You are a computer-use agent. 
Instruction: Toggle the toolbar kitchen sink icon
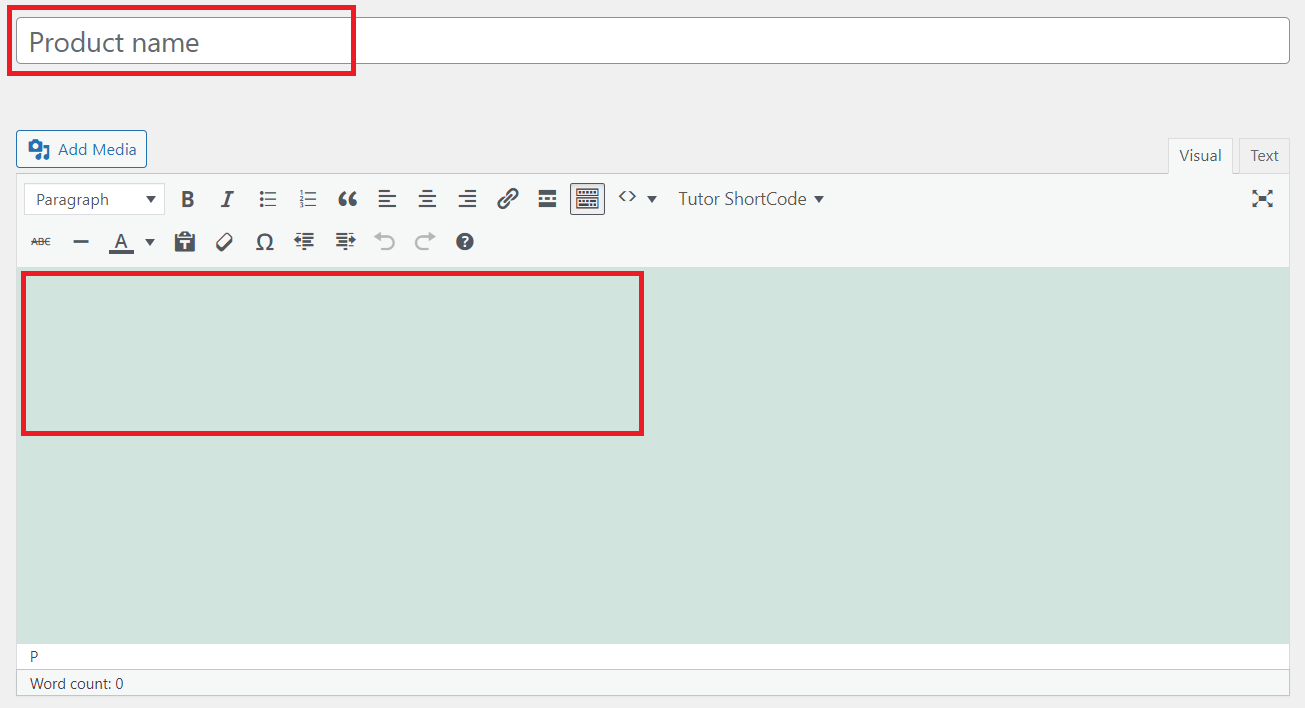pyautogui.click(x=587, y=199)
